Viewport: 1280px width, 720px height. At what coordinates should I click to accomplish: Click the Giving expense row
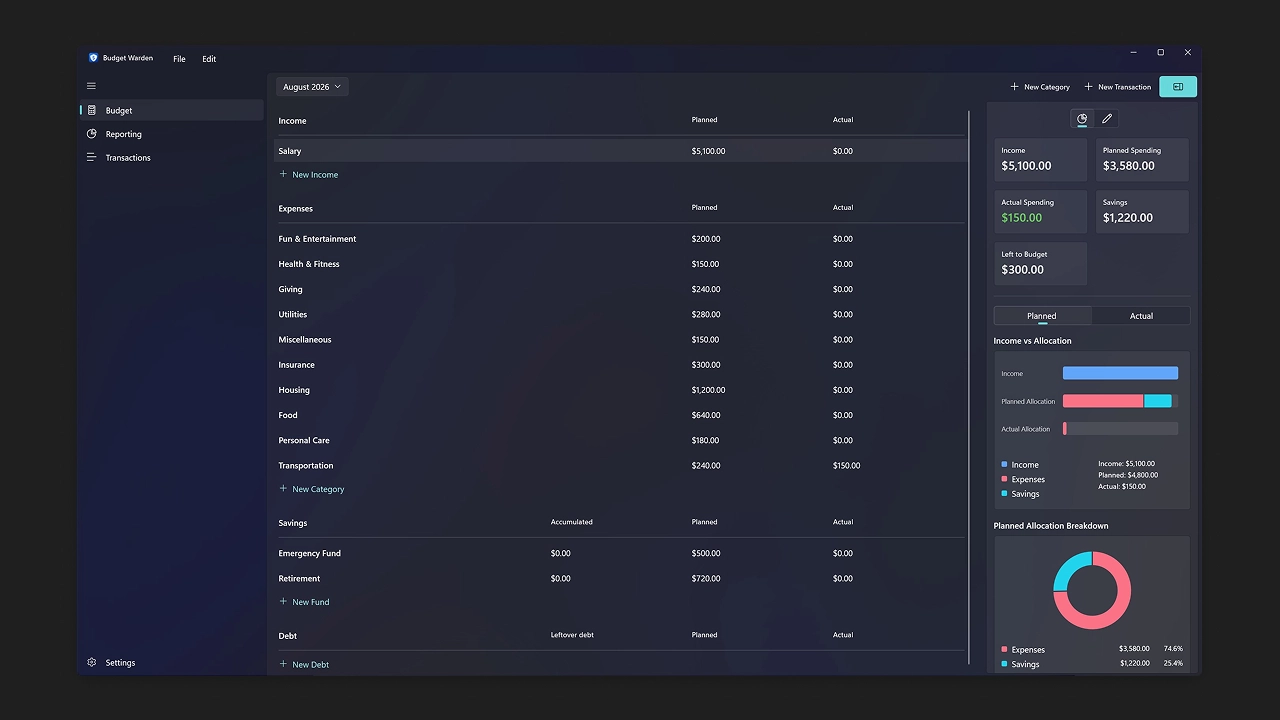pos(621,289)
